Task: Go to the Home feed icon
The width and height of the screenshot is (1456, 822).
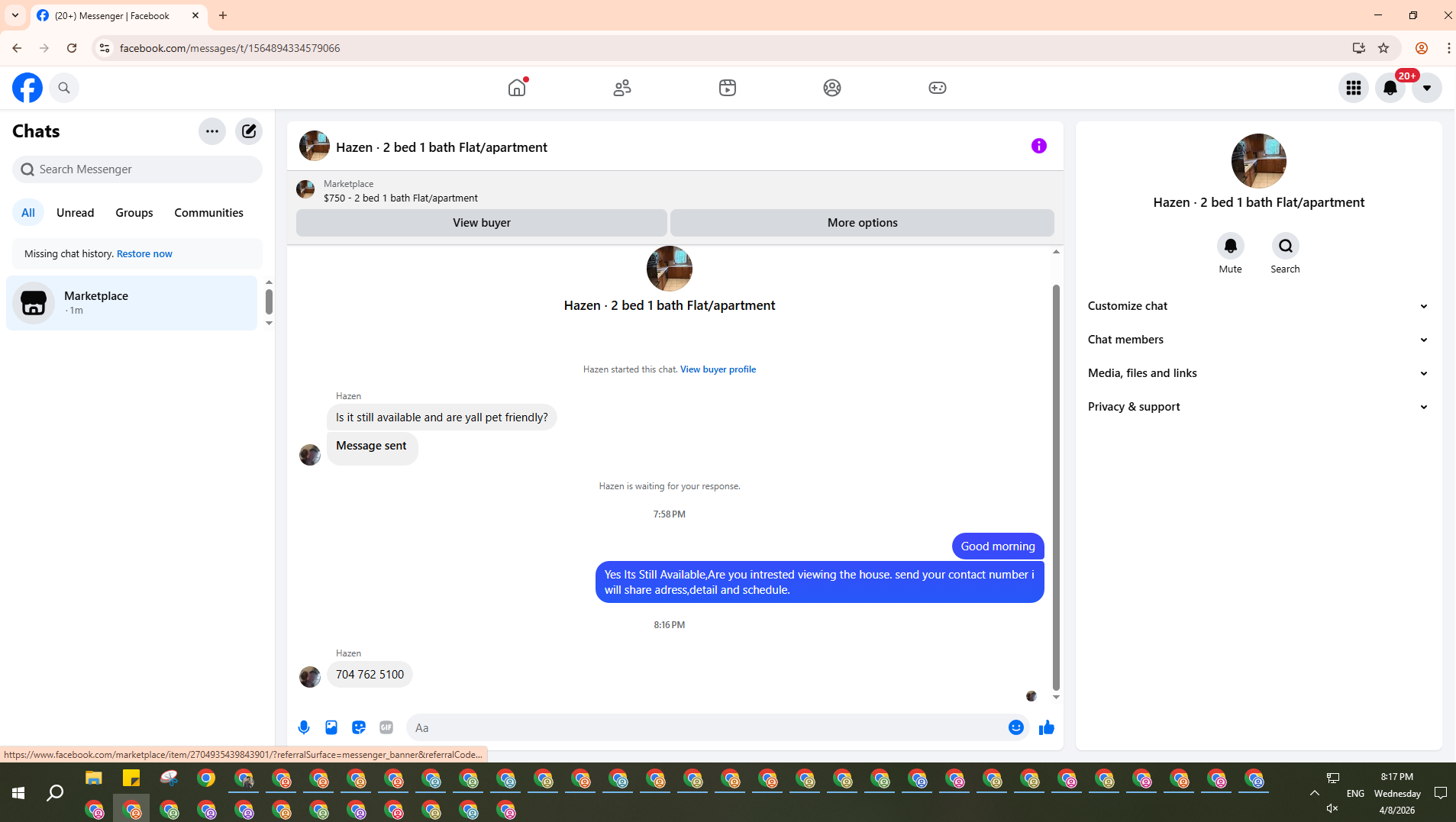Action: pyautogui.click(x=517, y=88)
